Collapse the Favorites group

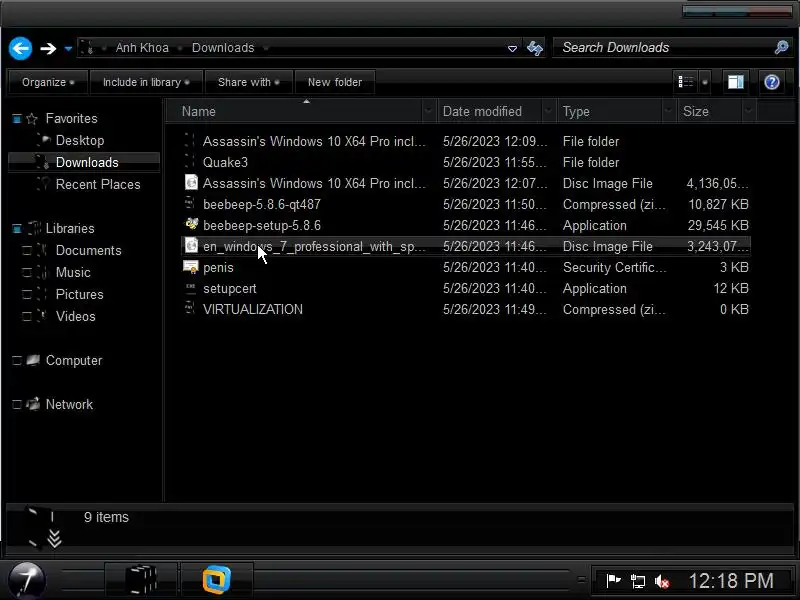coord(17,119)
